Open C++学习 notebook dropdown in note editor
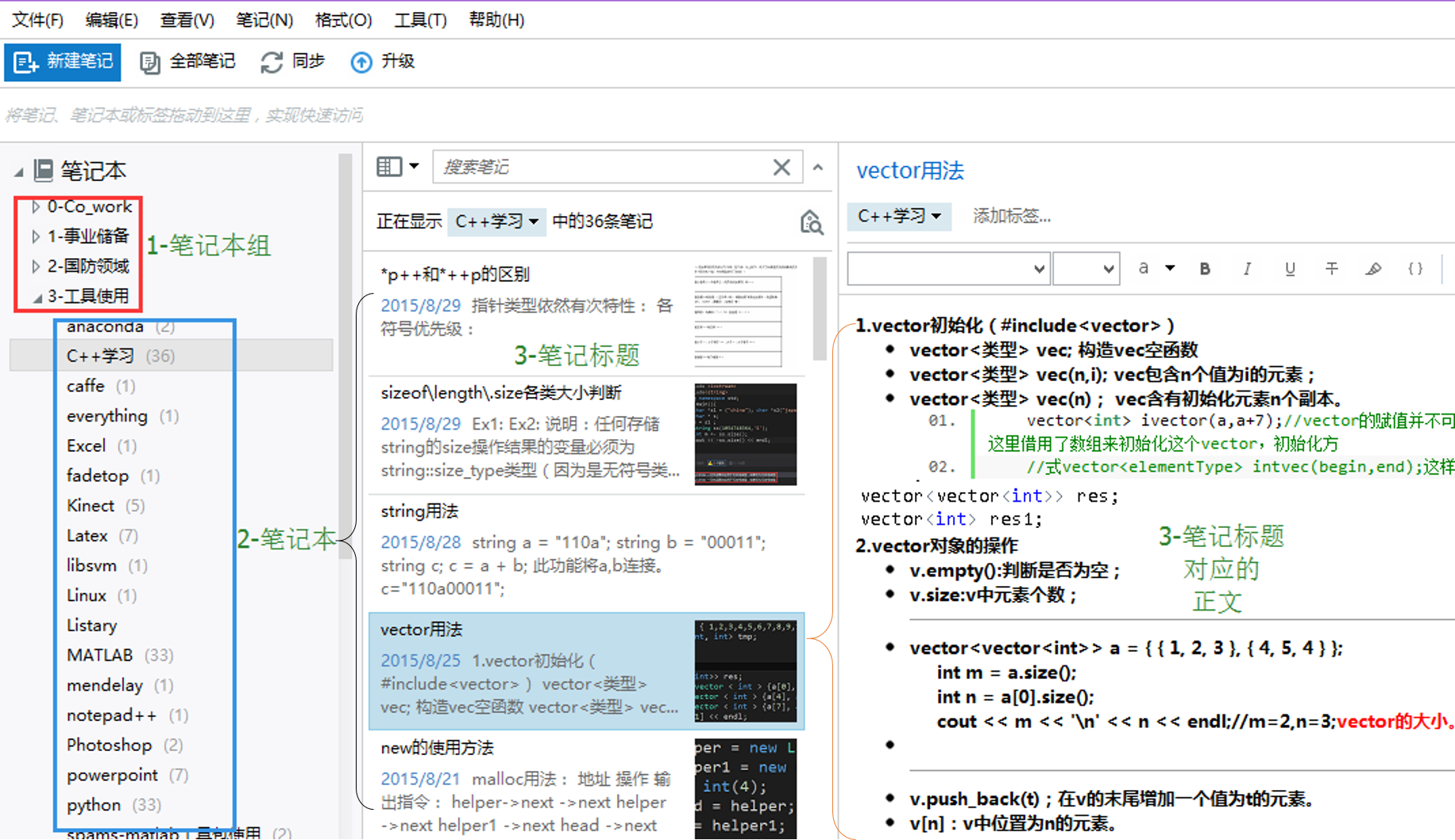Screen dimensions: 1455x840 (x=899, y=216)
